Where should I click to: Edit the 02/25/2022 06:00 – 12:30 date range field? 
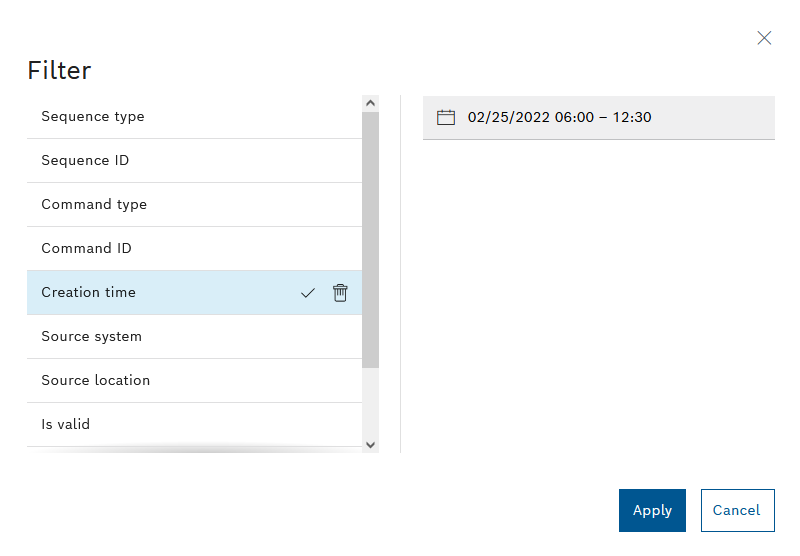(x=598, y=117)
